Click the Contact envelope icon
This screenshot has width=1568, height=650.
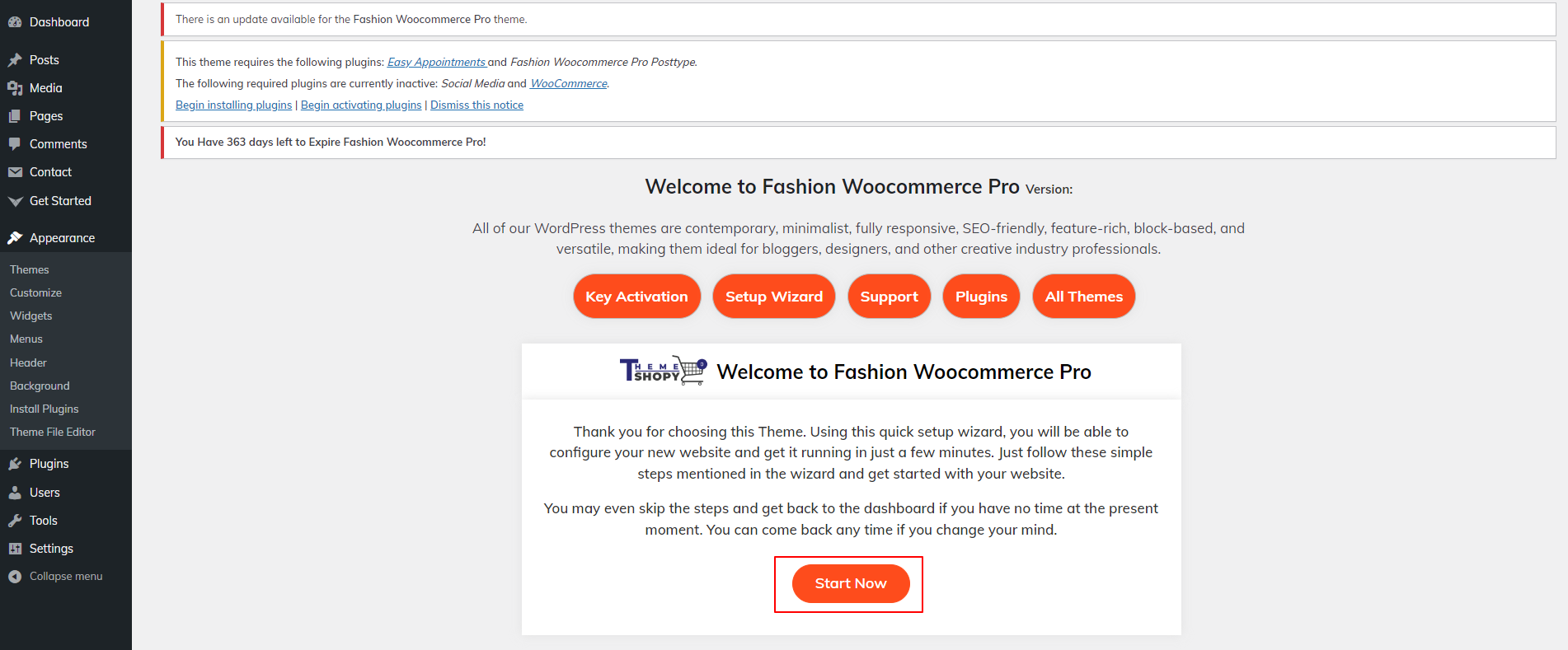point(15,172)
